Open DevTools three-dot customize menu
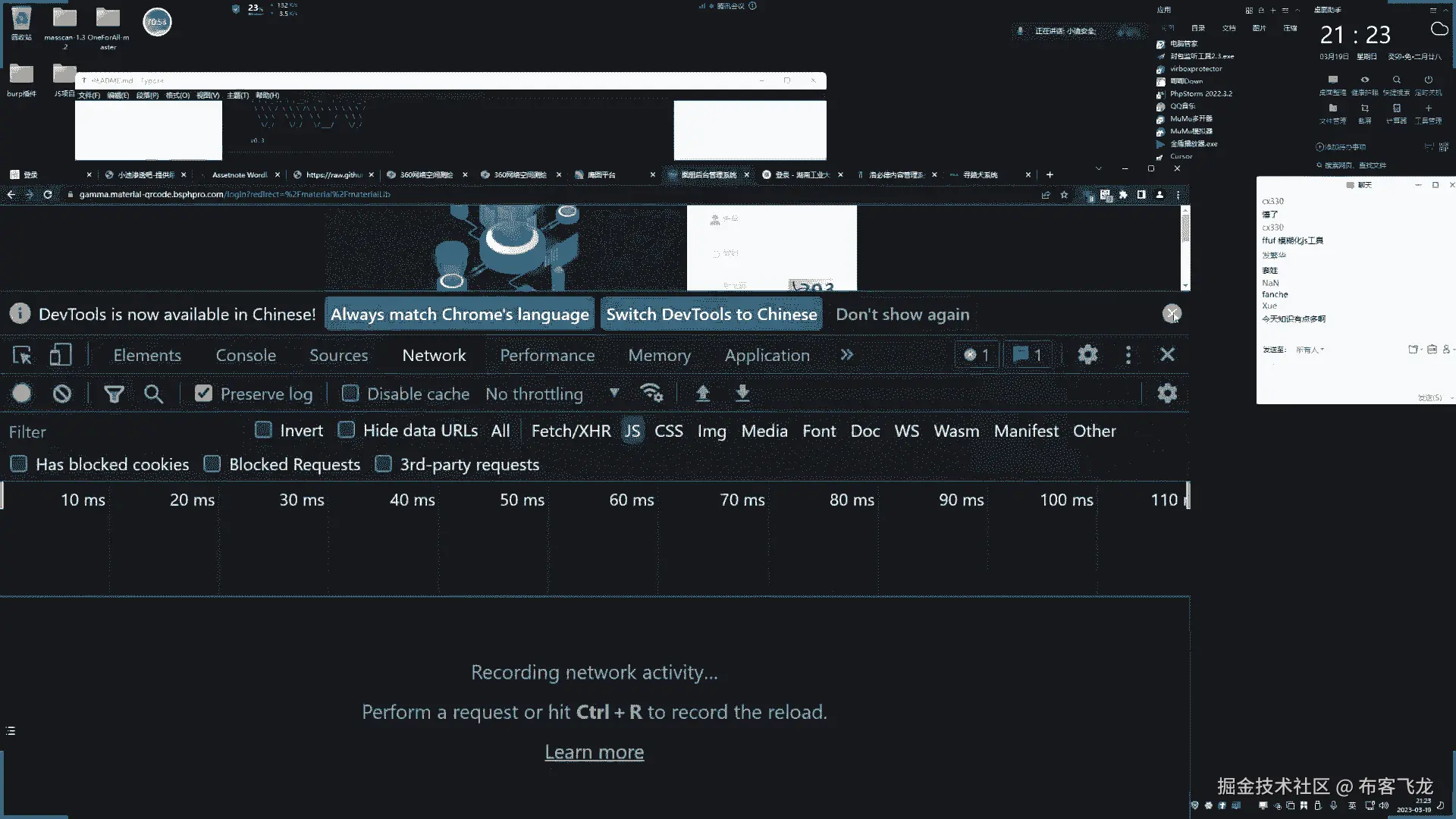 pos(1128,355)
